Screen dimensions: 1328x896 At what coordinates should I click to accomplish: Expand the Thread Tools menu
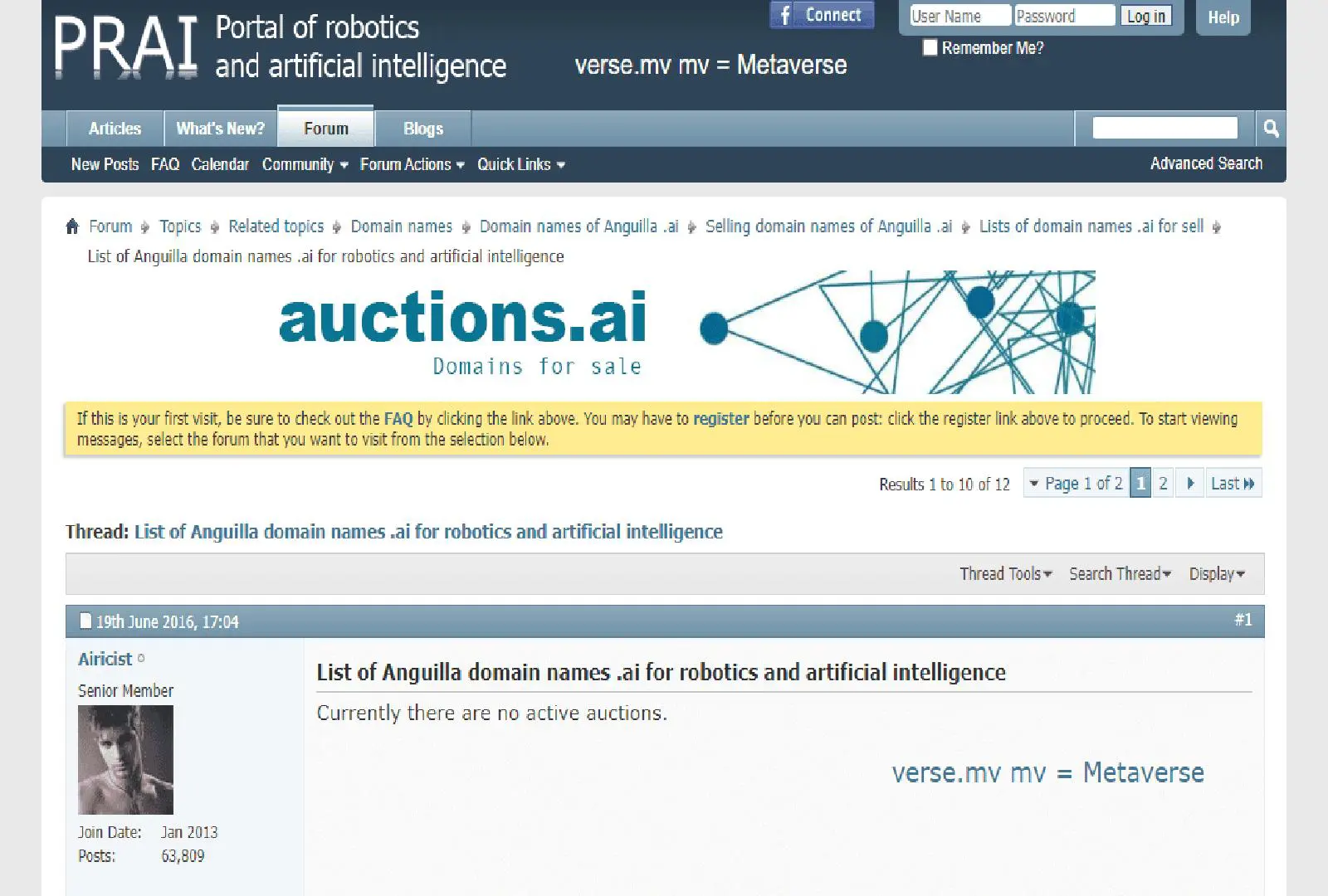[1005, 574]
